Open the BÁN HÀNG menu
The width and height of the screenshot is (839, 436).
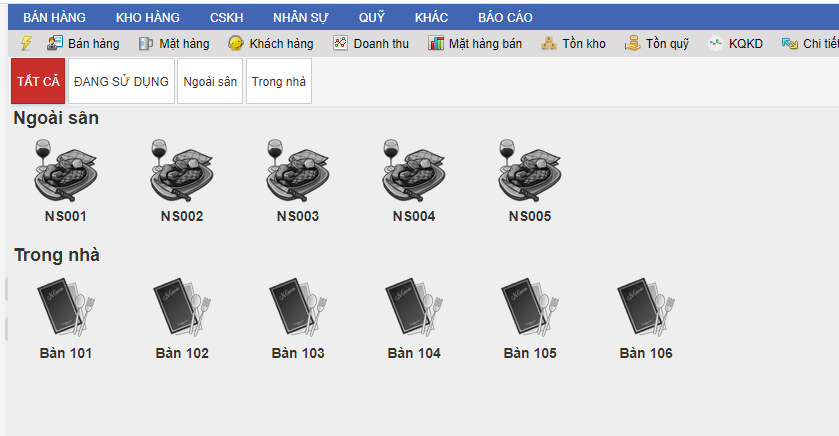[54, 18]
